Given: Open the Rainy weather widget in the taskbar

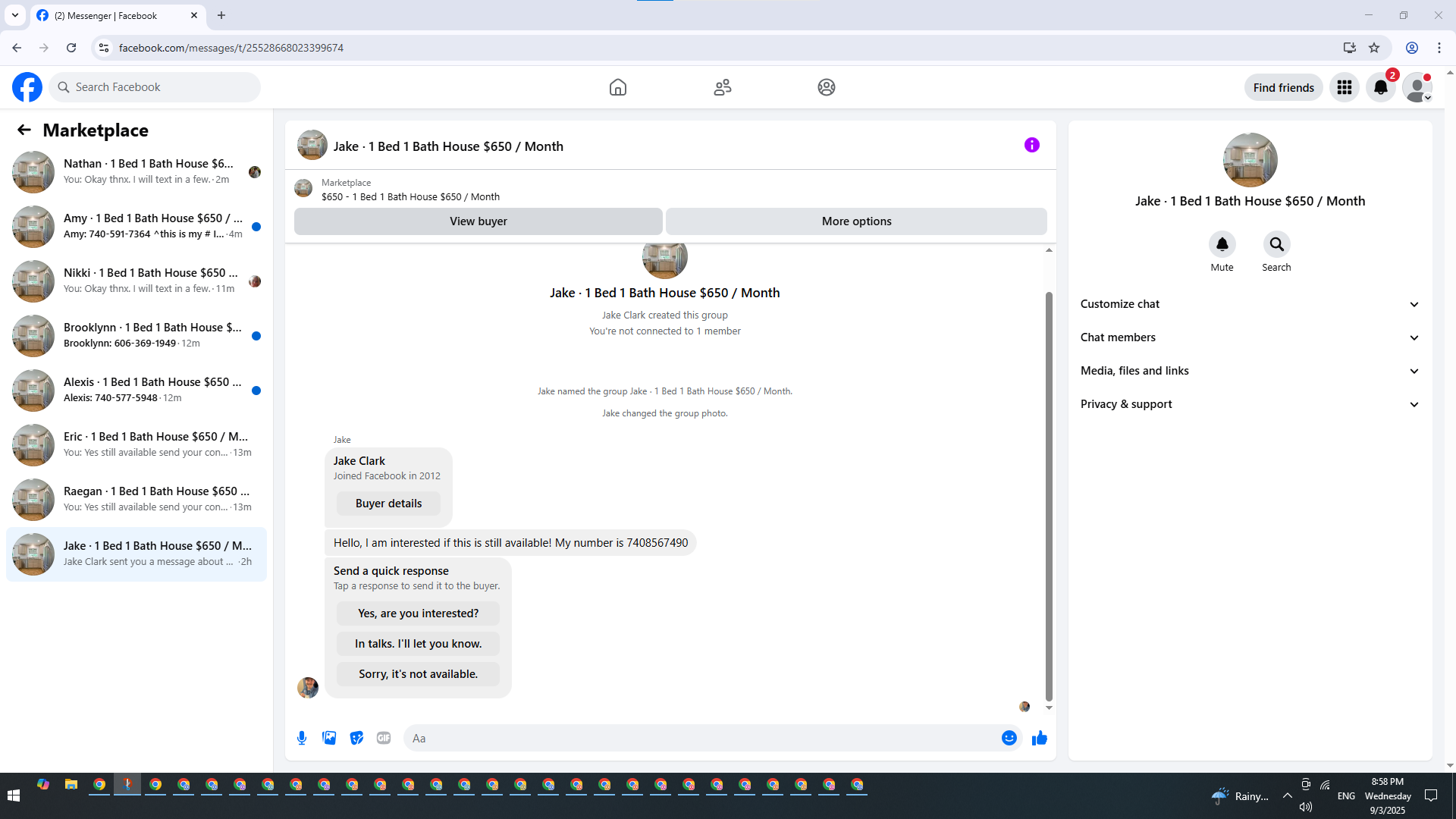Looking at the screenshot, I should (x=1240, y=795).
